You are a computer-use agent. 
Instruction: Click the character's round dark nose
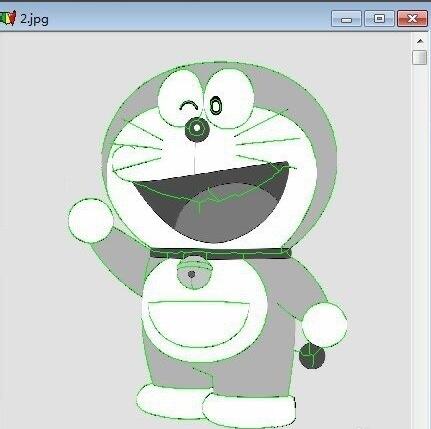pyautogui.click(x=196, y=129)
